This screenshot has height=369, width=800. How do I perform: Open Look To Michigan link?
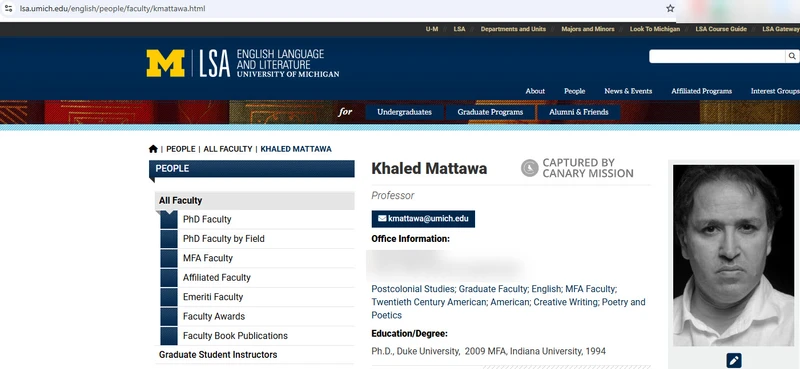655,29
